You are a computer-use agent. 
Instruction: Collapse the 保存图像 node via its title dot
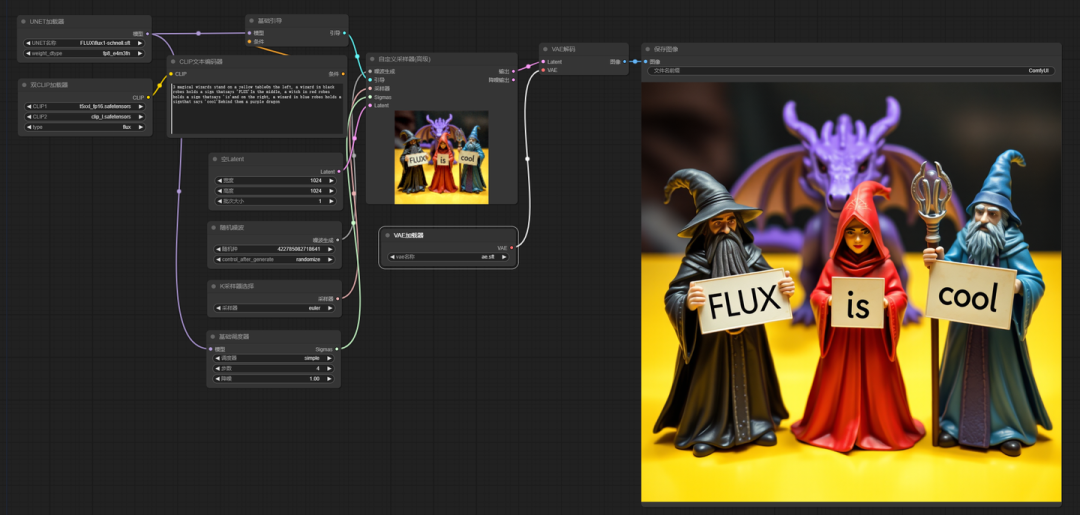click(x=648, y=50)
